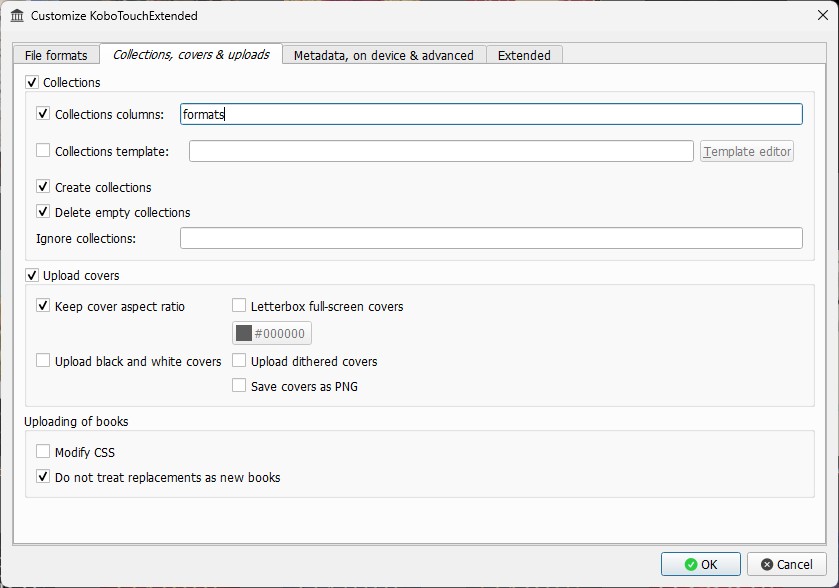Click the Ignore collections label
Screen dimensions: 839x588
tap(86, 239)
